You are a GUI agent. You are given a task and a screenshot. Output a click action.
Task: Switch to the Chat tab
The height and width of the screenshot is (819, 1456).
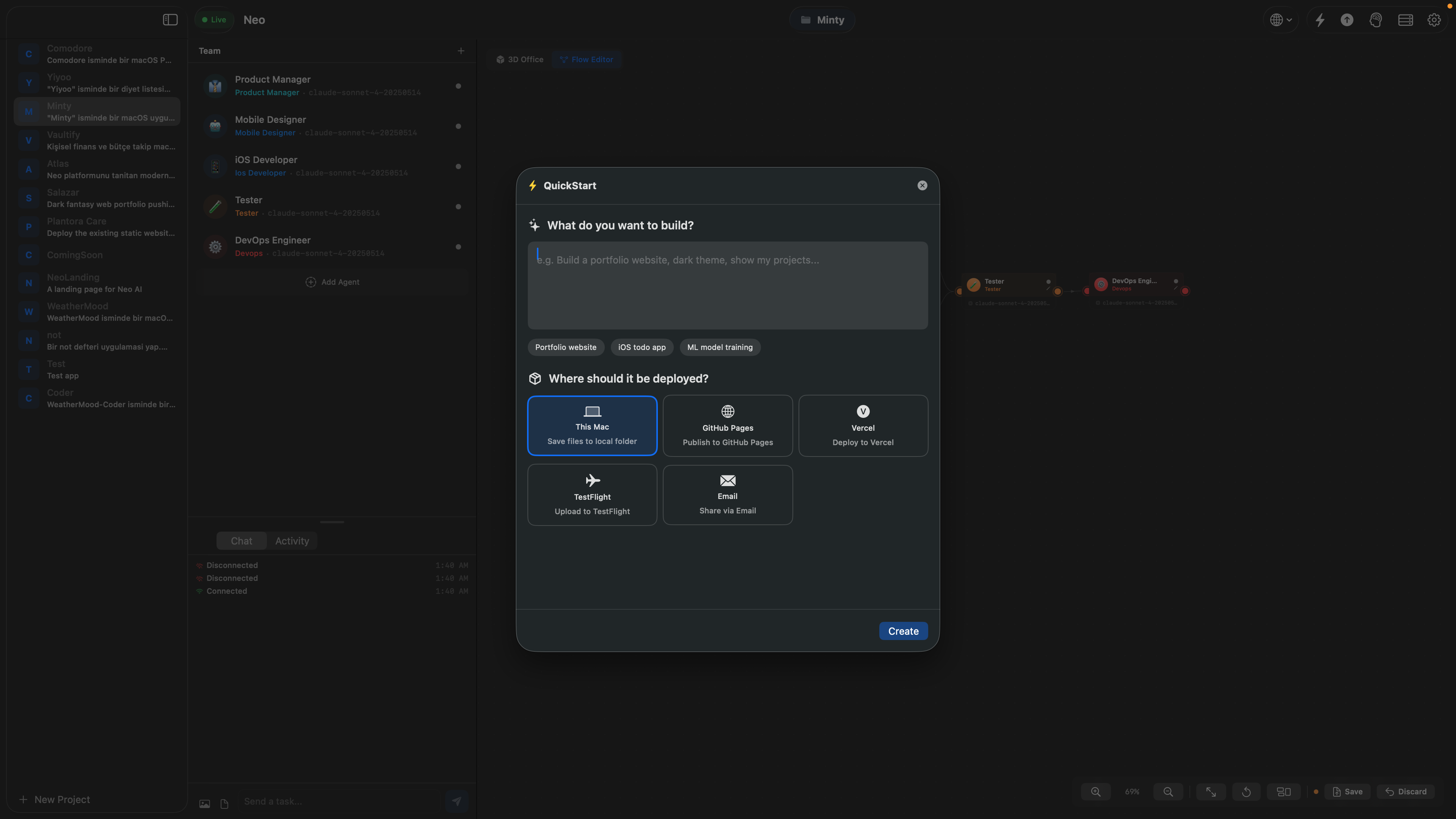(242, 541)
